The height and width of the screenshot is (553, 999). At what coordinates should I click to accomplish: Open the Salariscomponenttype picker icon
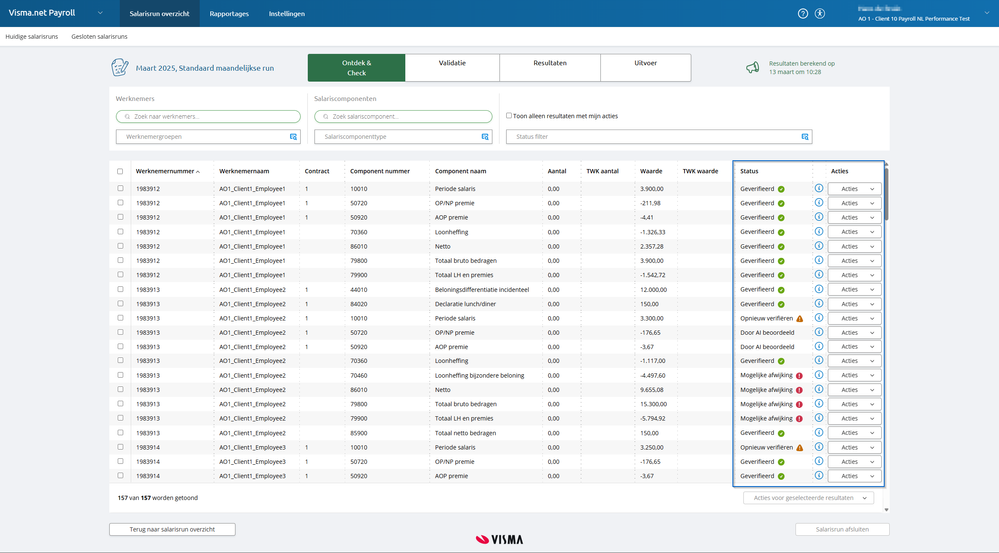(485, 137)
